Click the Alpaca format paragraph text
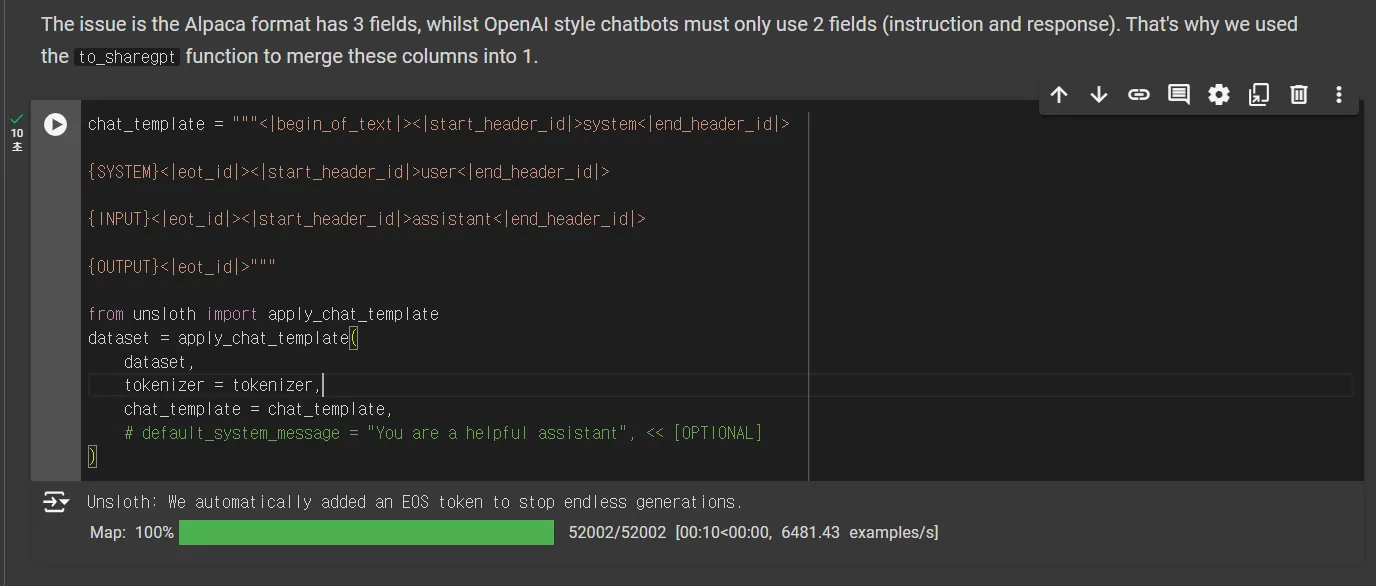The height and width of the screenshot is (586, 1376). click(668, 24)
